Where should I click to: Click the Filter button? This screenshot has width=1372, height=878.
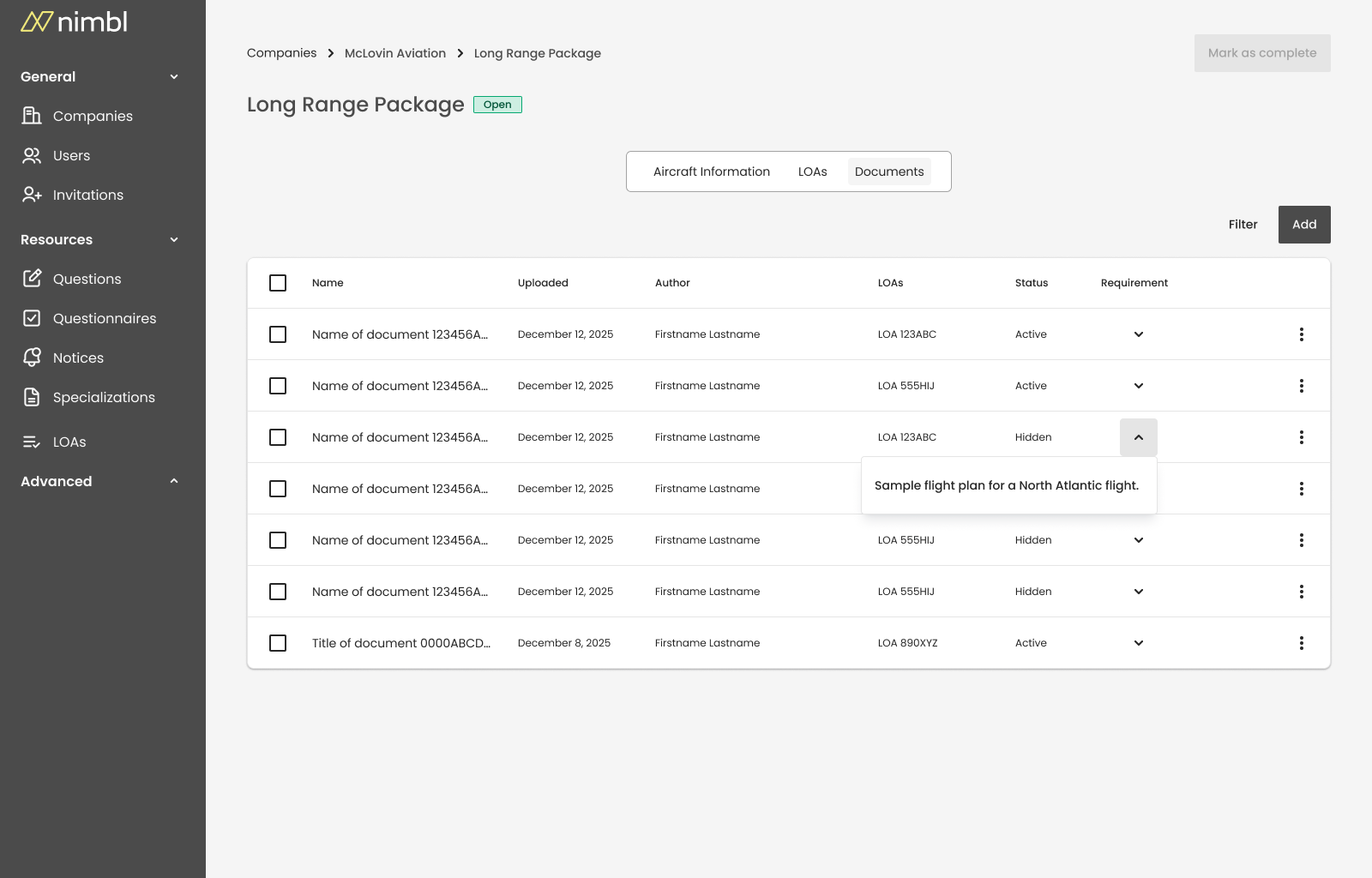[x=1243, y=225]
